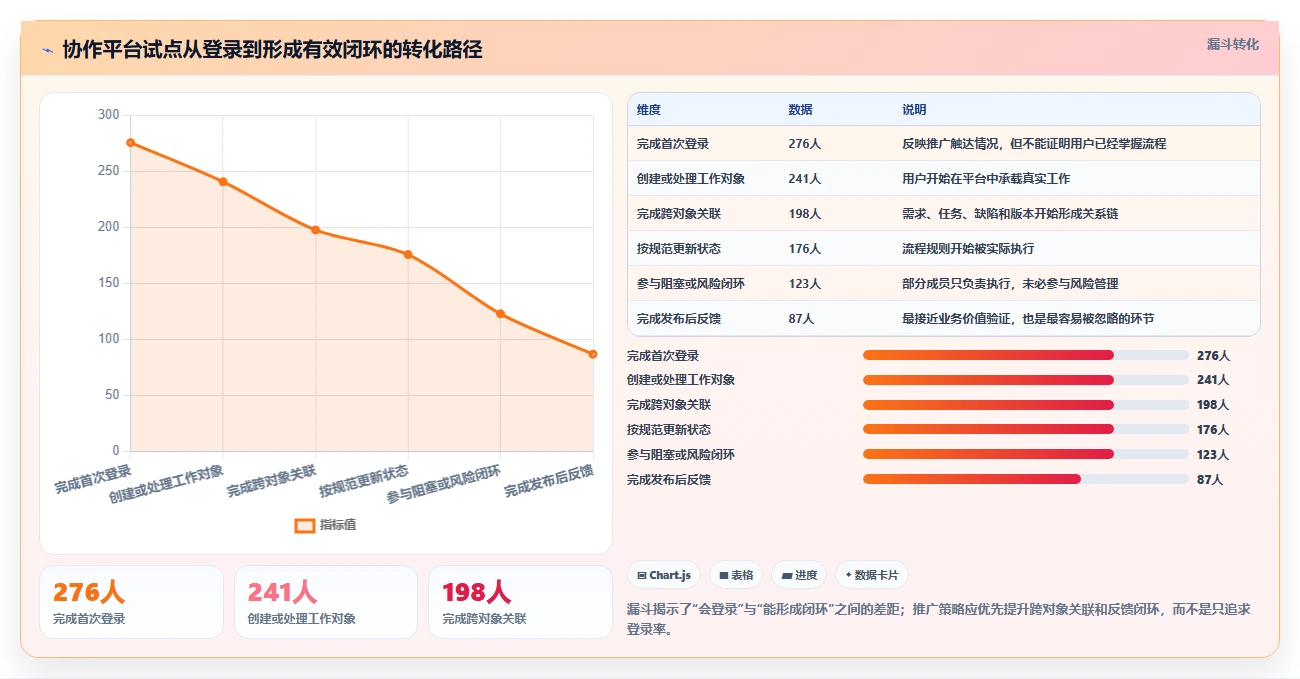Image resolution: width=1300 pixels, height=679 pixels.
Task: Click the chart data point for 完成跨对象关联
Action: click(x=315, y=230)
